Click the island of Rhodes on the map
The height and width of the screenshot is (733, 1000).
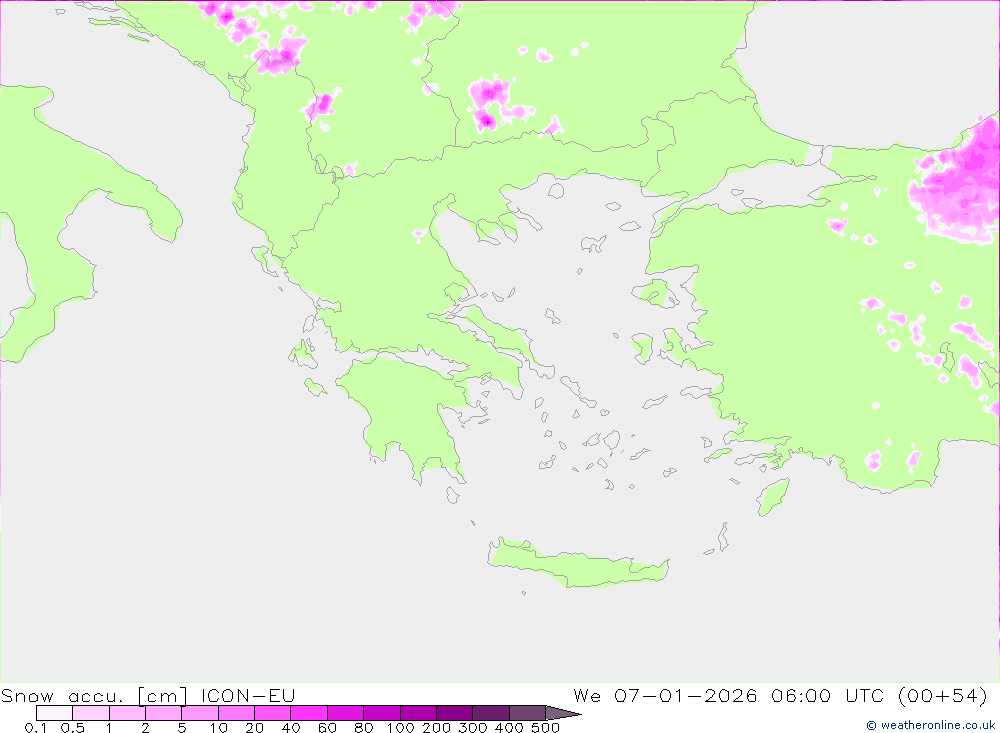pyautogui.click(x=772, y=497)
